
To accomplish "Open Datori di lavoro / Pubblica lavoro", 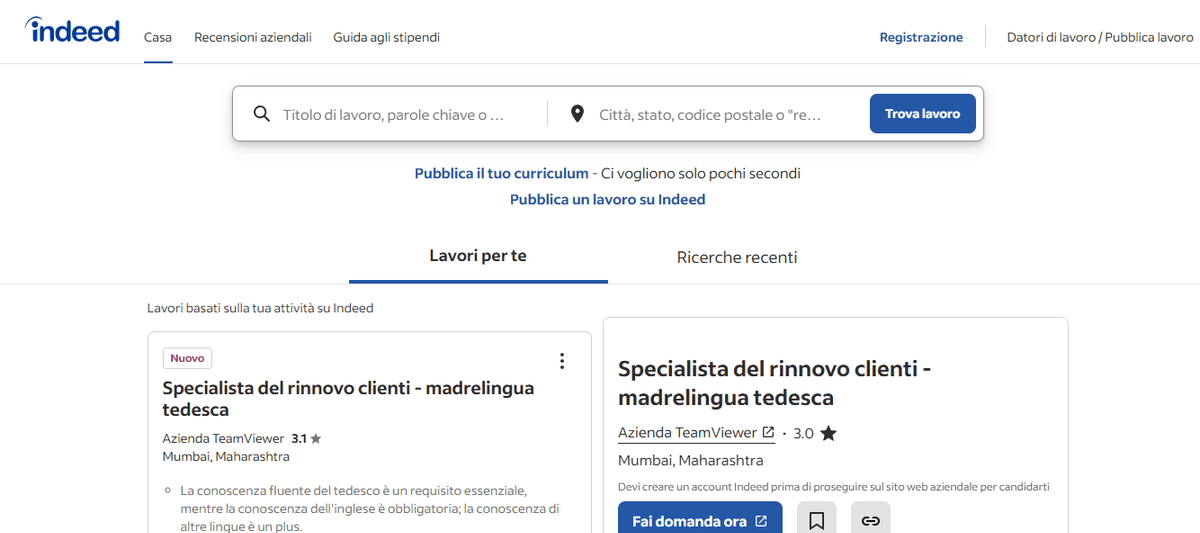I will 1100,37.
